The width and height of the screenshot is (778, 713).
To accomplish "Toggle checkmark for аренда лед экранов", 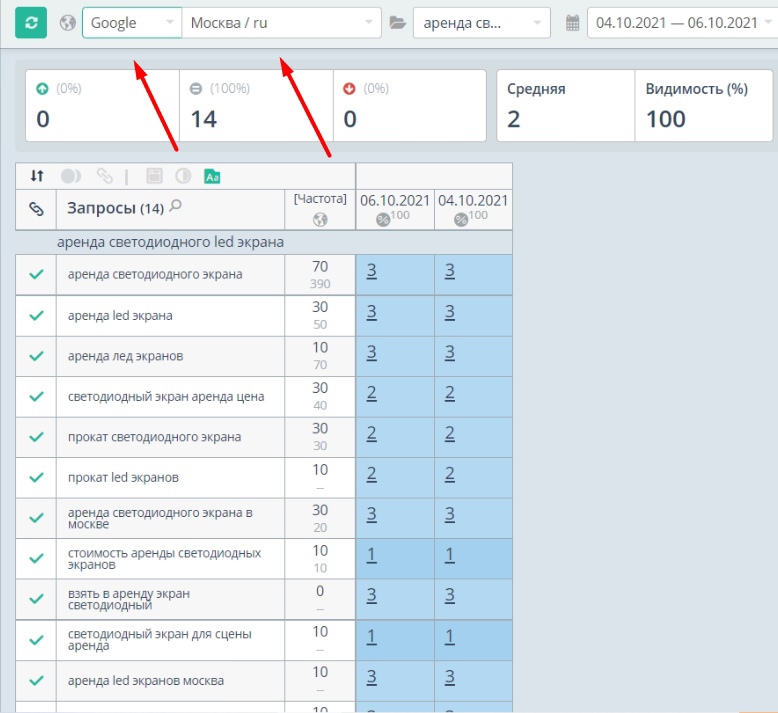I will tap(36, 356).
